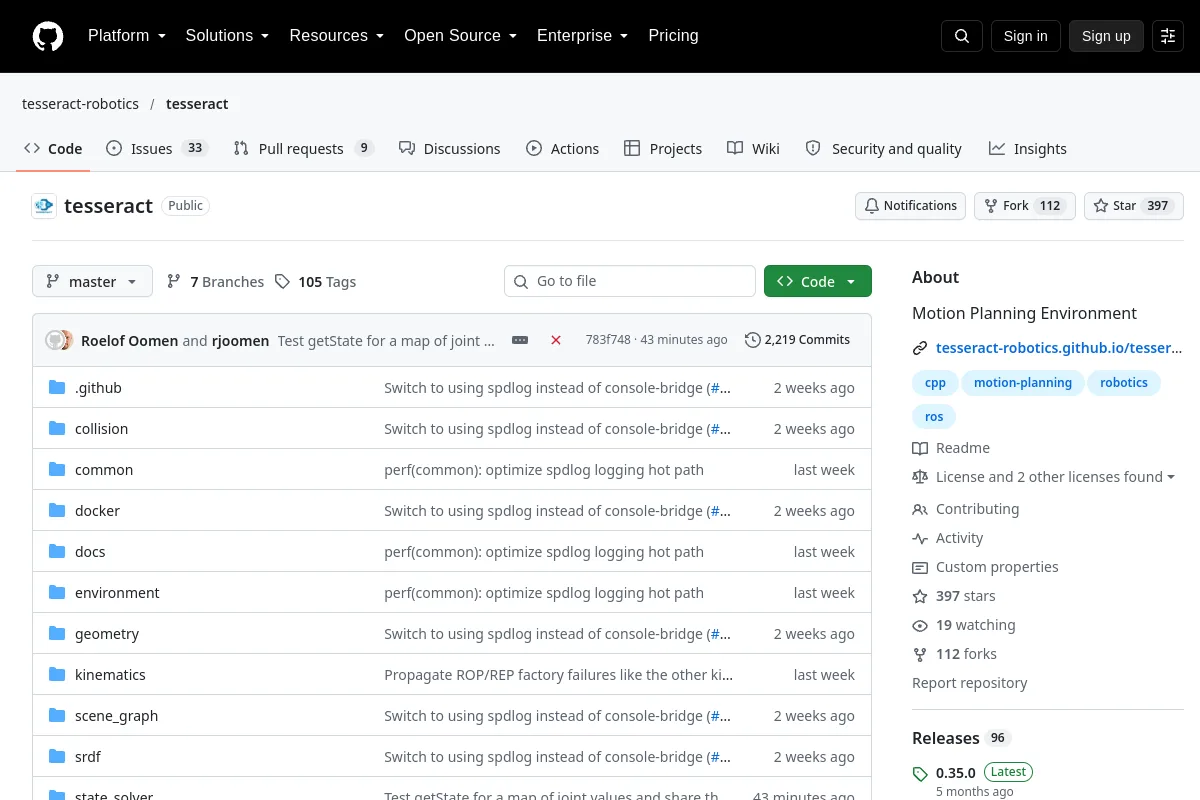The width and height of the screenshot is (1200, 800).
Task: Open the Actions tab
Action: 563,149
